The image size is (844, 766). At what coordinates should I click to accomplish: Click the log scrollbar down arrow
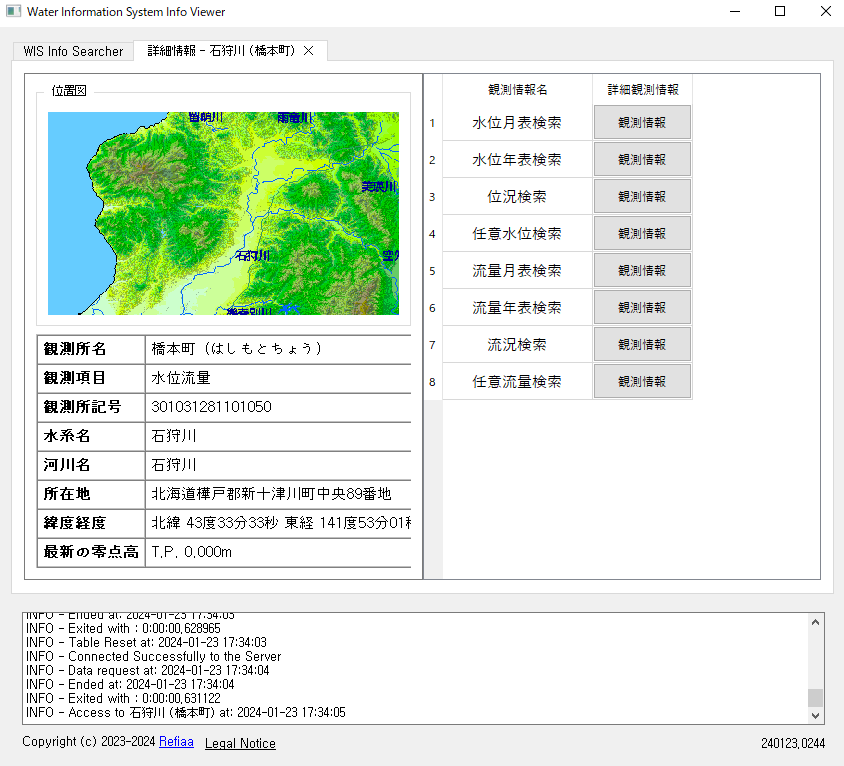(815, 715)
